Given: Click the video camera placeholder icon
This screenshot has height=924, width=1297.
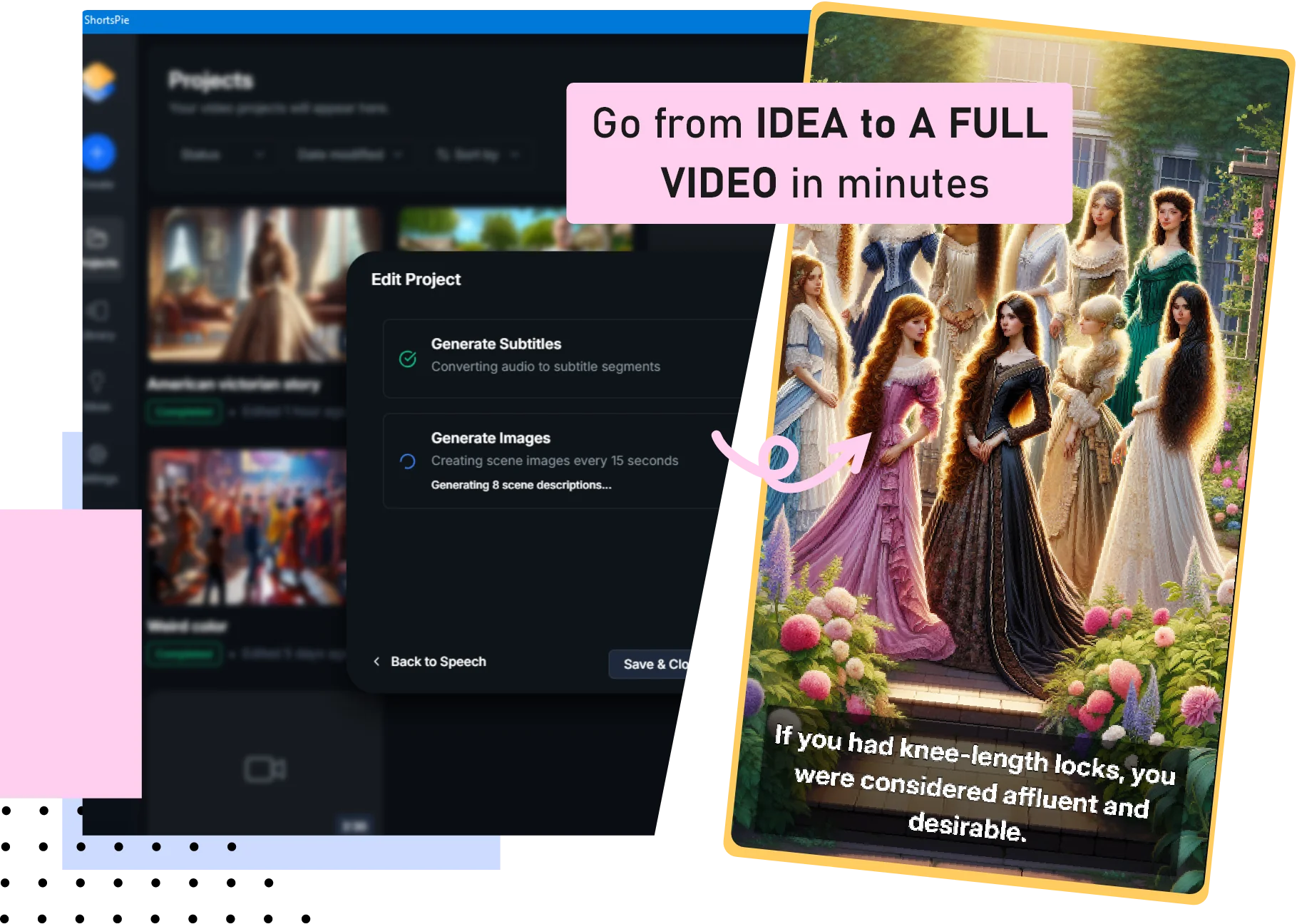Looking at the screenshot, I should click(265, 769).
